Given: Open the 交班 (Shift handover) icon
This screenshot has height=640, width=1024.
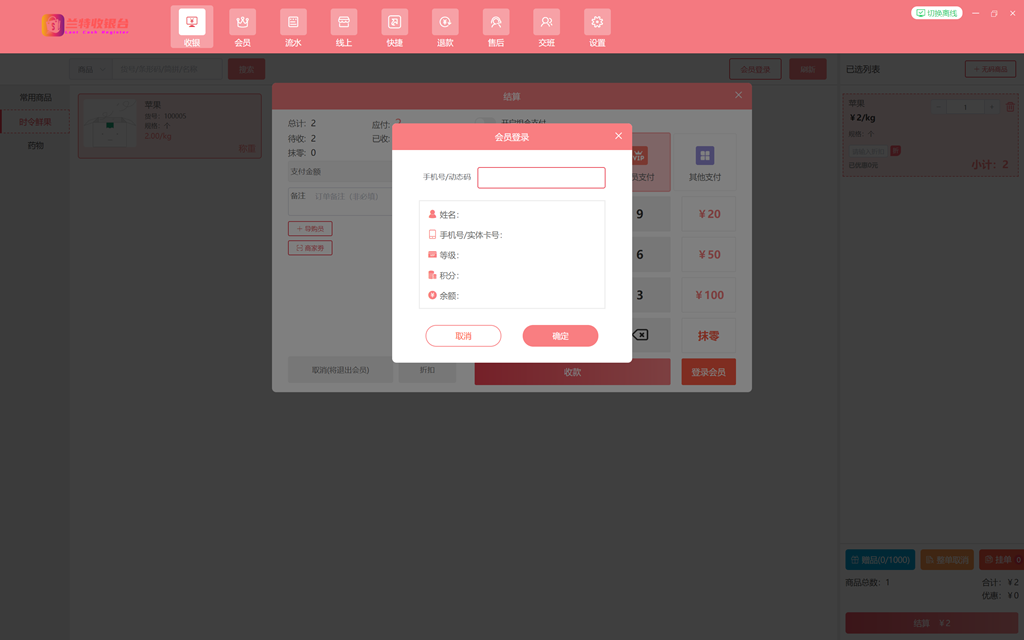Looking at the screenshot, I should 546,23.
